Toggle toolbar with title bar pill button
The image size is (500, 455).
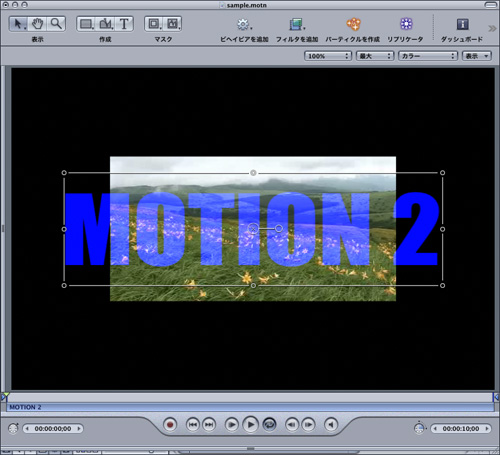490,5
